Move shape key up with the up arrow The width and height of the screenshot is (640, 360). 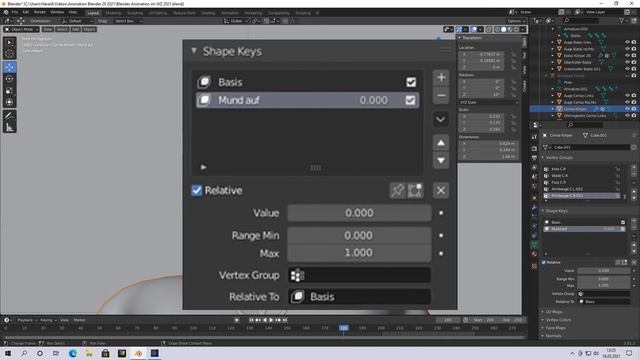(x=441, y=143)
